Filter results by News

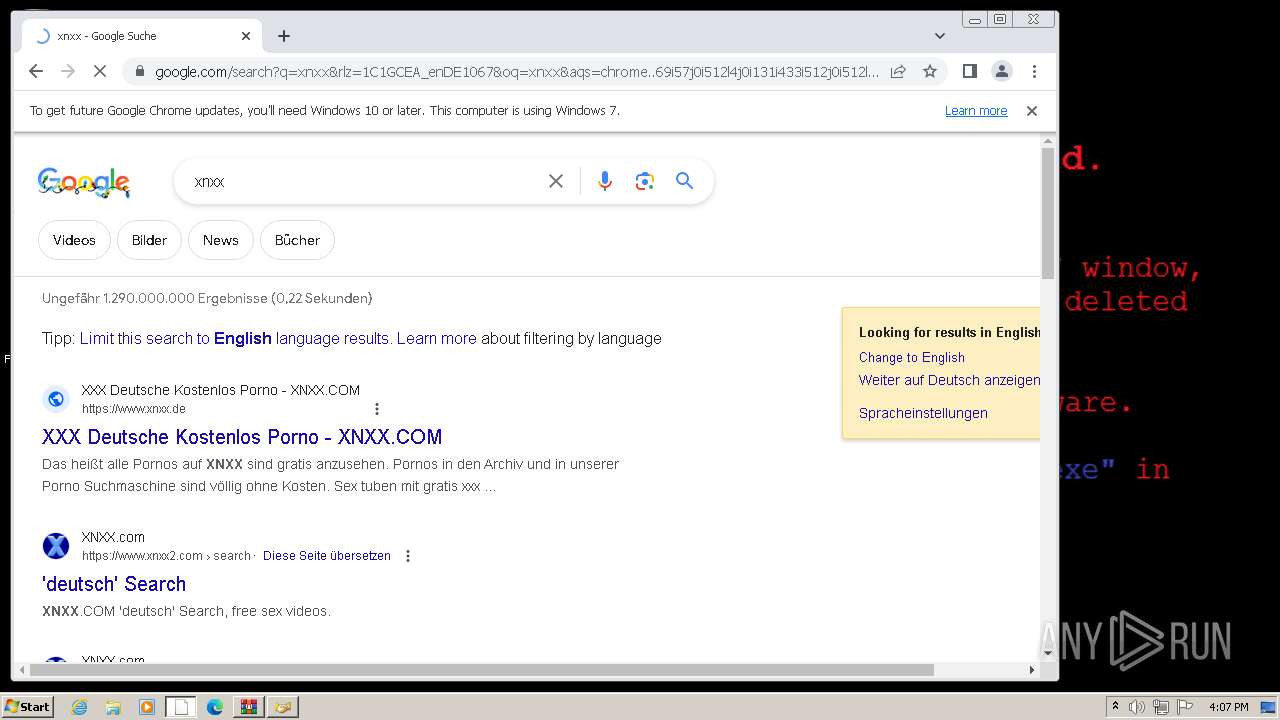[x=220, y=240]
